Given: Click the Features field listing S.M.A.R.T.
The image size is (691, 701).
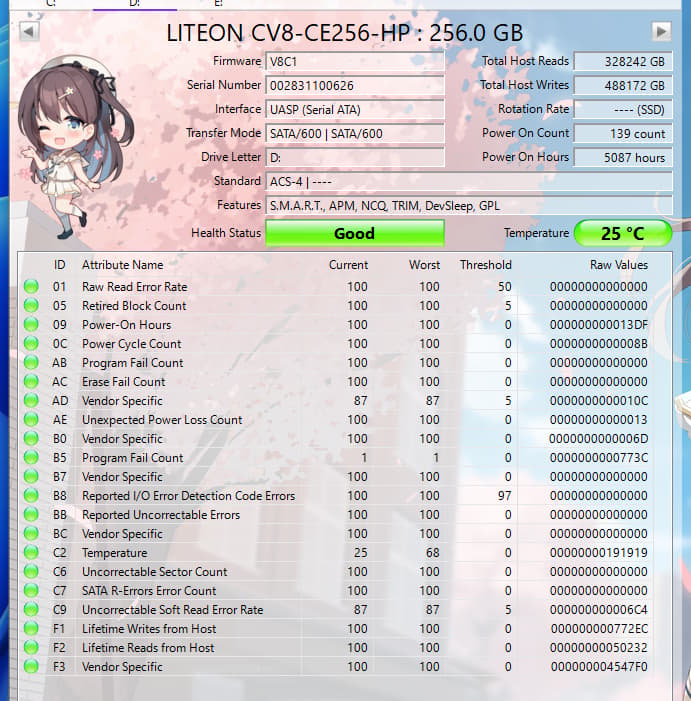Looking at the screenshot, I should [469, 206].
